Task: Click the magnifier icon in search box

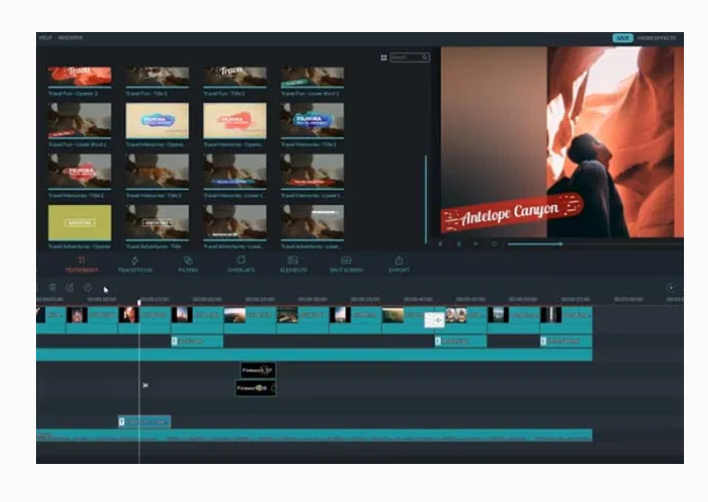Action: (424, 57)
